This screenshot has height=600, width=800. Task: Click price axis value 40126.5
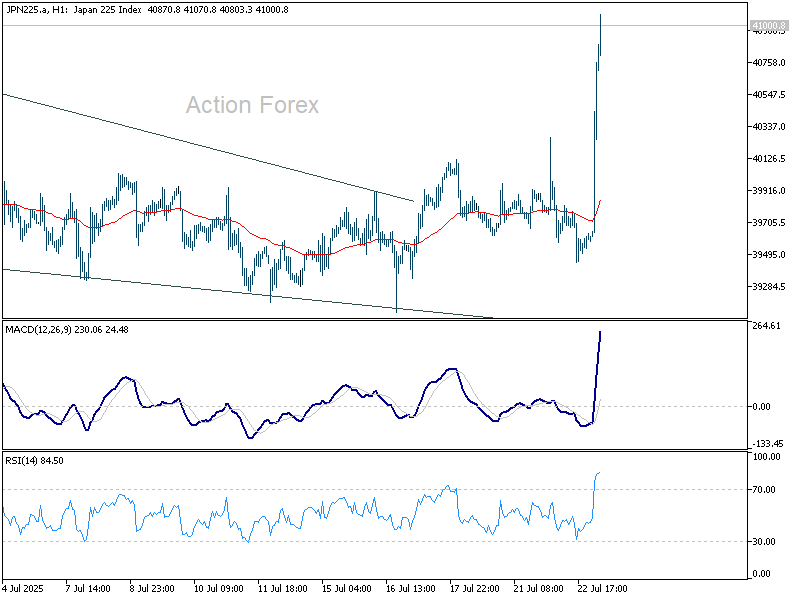coord(769,159)
